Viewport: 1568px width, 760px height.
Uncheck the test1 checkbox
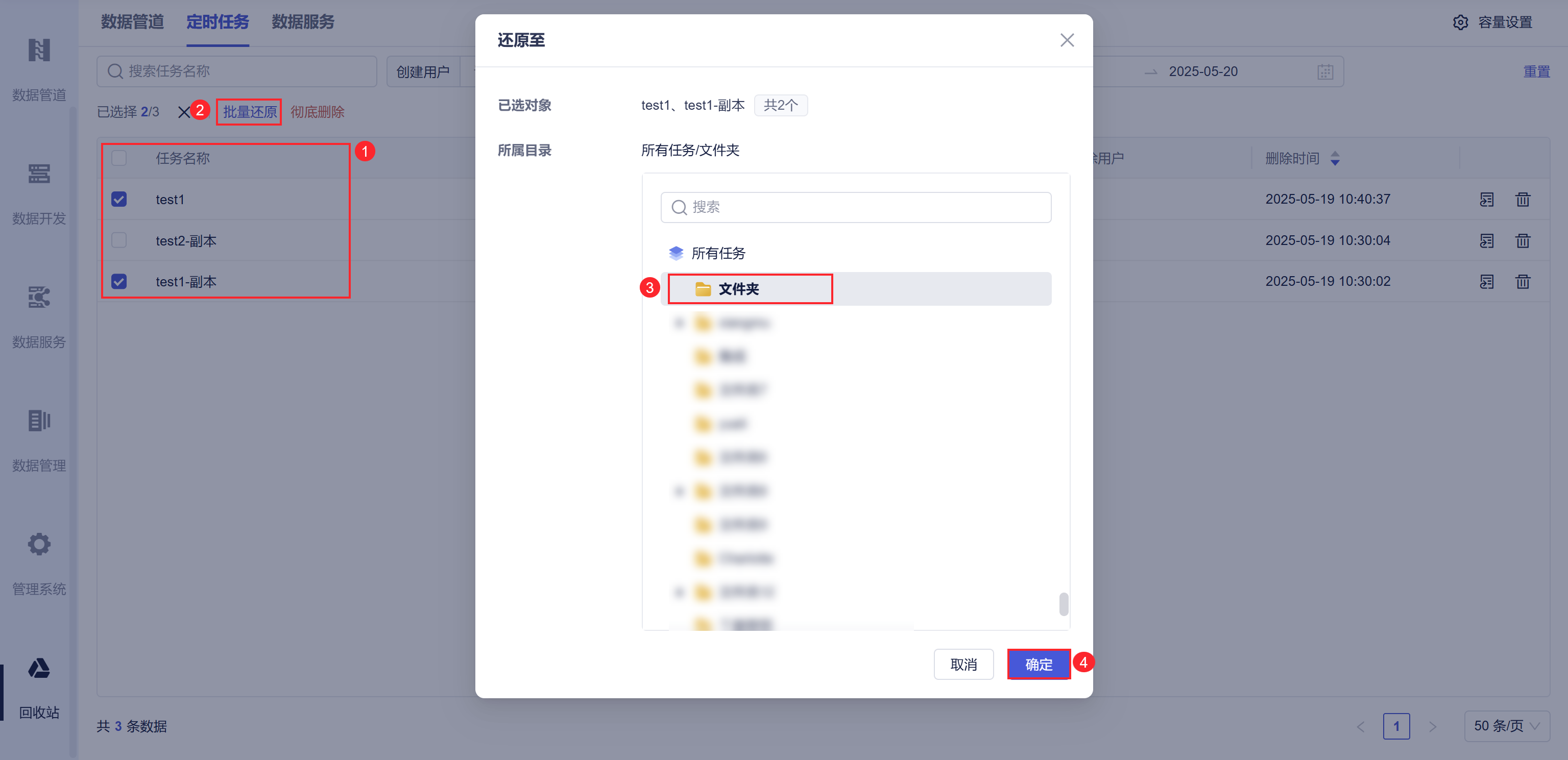118,200
